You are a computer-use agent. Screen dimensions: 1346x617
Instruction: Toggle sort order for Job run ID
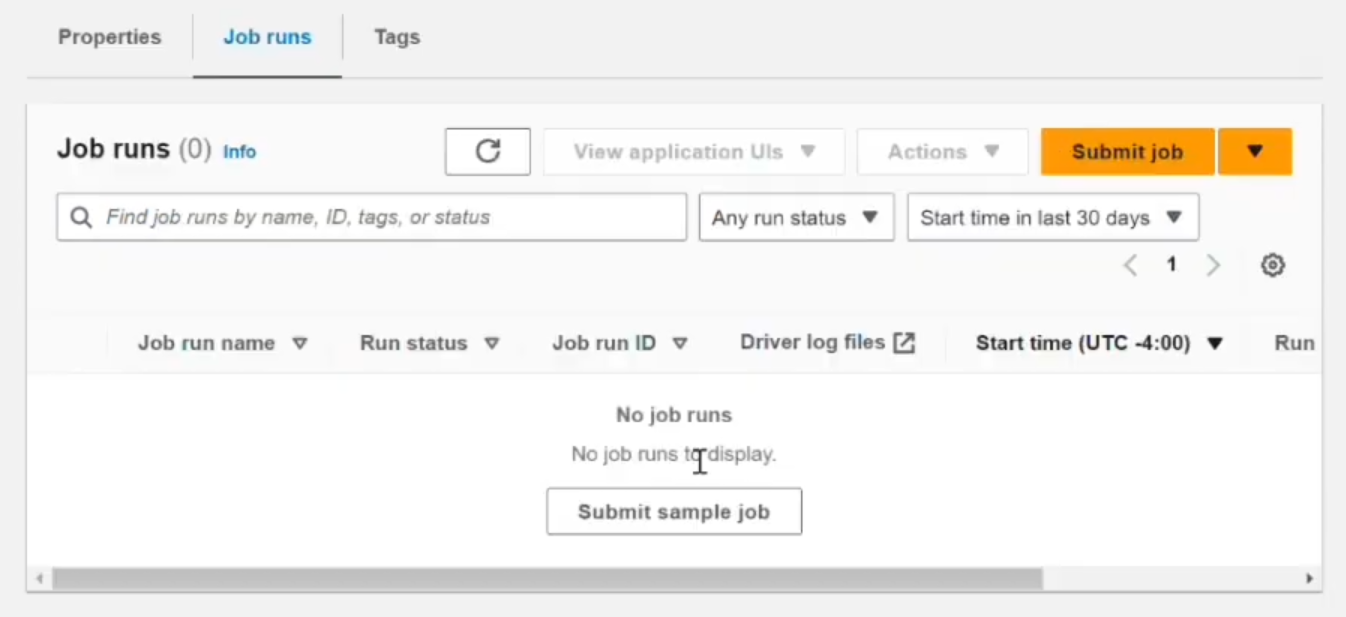[679, 342]
